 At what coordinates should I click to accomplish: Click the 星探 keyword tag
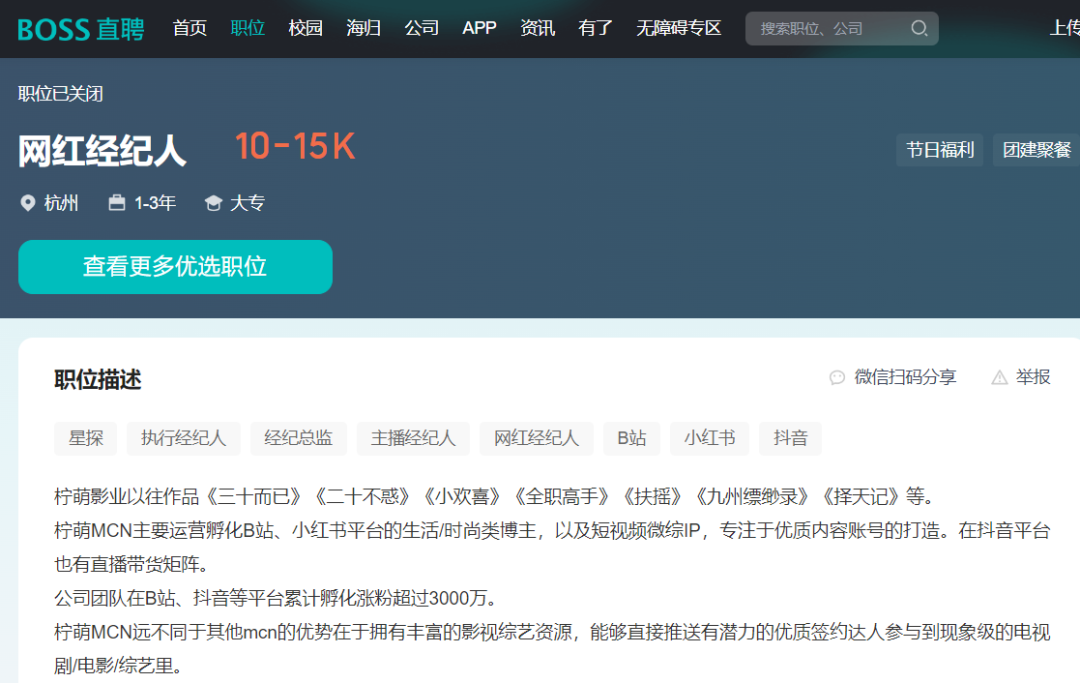click(x=85, y=438)
